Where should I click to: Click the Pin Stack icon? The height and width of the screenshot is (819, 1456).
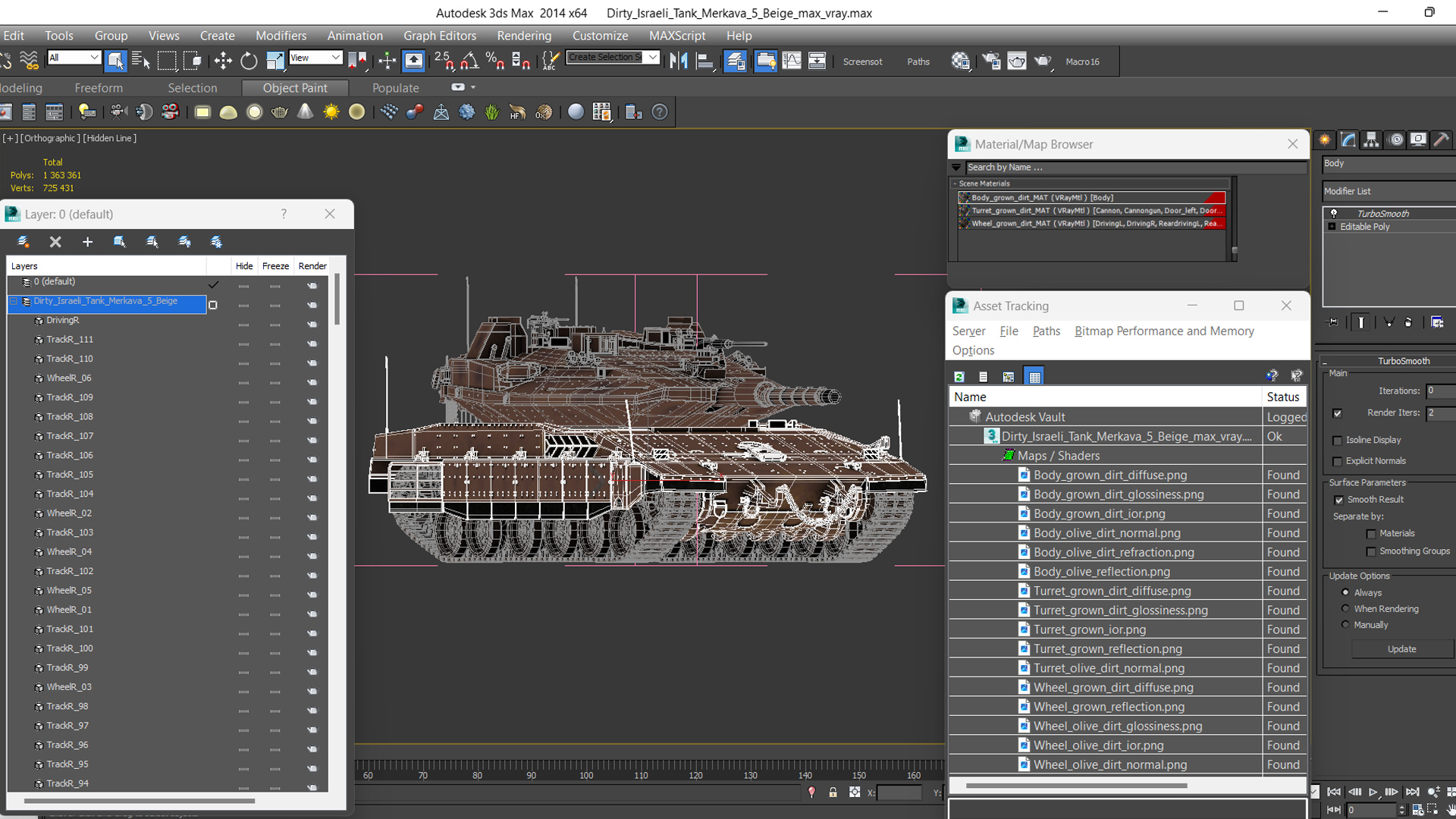[x=1333, y=322]
